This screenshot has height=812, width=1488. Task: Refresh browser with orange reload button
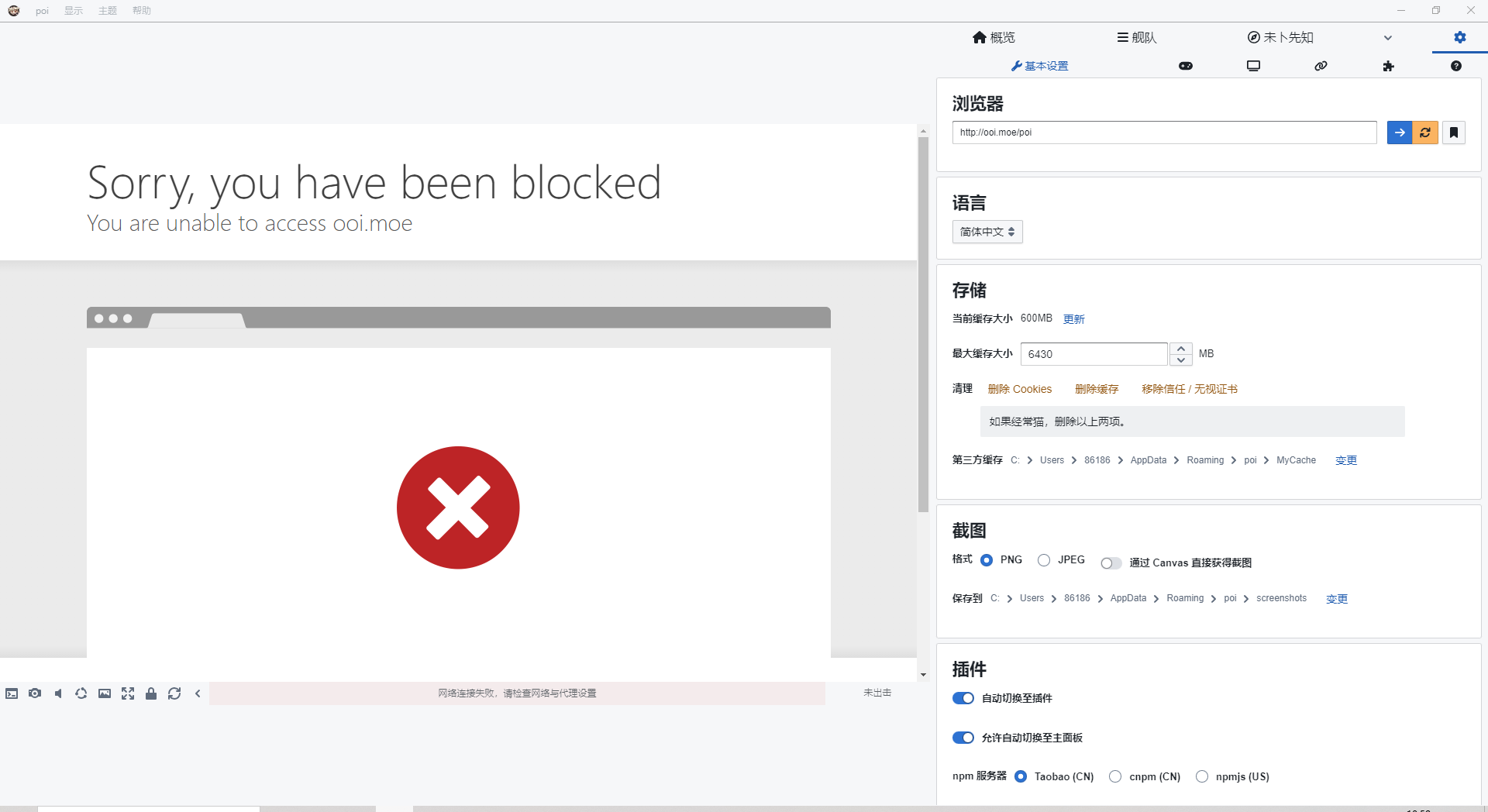(x=1425, y=132)
